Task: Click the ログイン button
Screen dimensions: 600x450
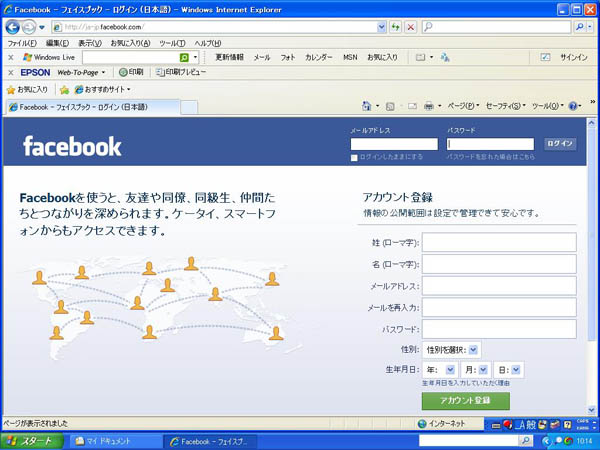Action: coord(560,144)
